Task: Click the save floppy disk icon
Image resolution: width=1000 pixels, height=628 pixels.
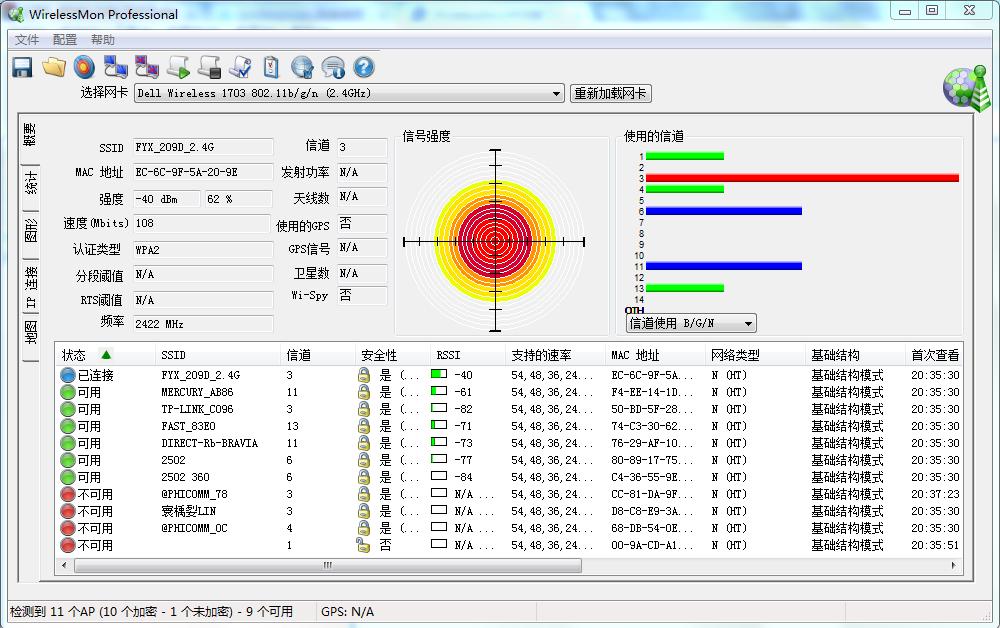Action: coord(22,67)
